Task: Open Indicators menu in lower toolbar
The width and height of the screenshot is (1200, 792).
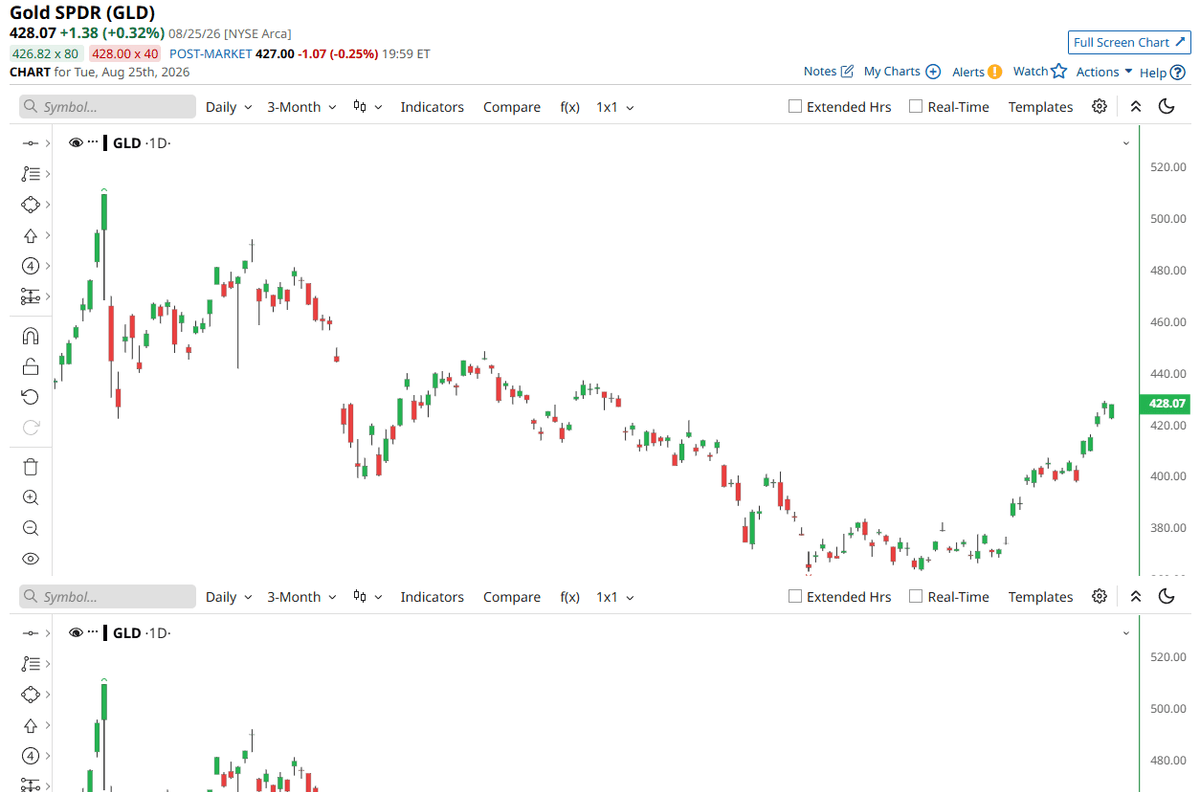Action: (x=432, y=597)
